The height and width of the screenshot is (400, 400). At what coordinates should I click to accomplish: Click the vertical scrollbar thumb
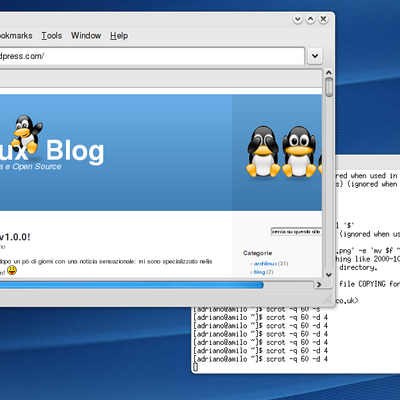[329, 87]
